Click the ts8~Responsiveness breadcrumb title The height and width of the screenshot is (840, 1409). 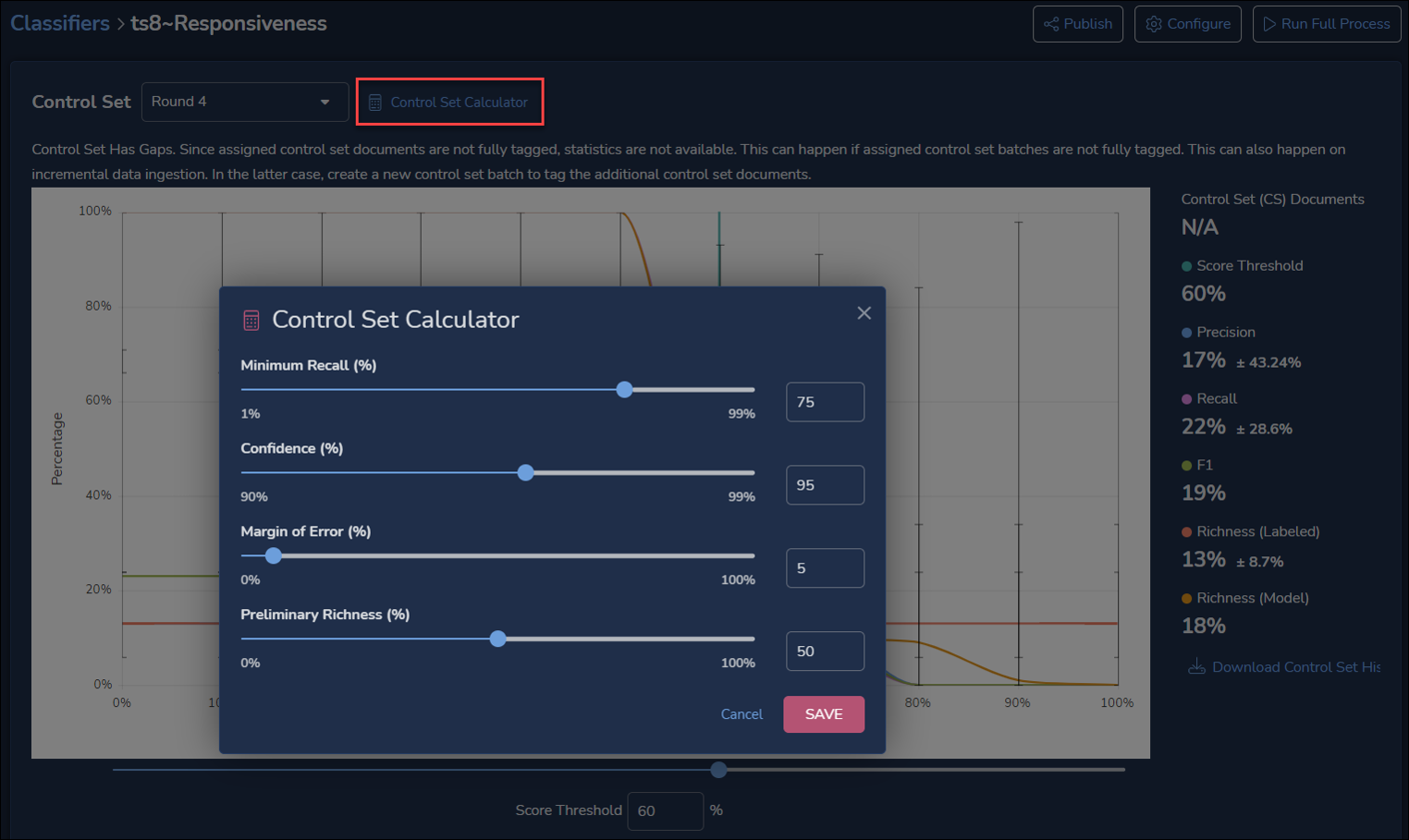coord(228,23)
